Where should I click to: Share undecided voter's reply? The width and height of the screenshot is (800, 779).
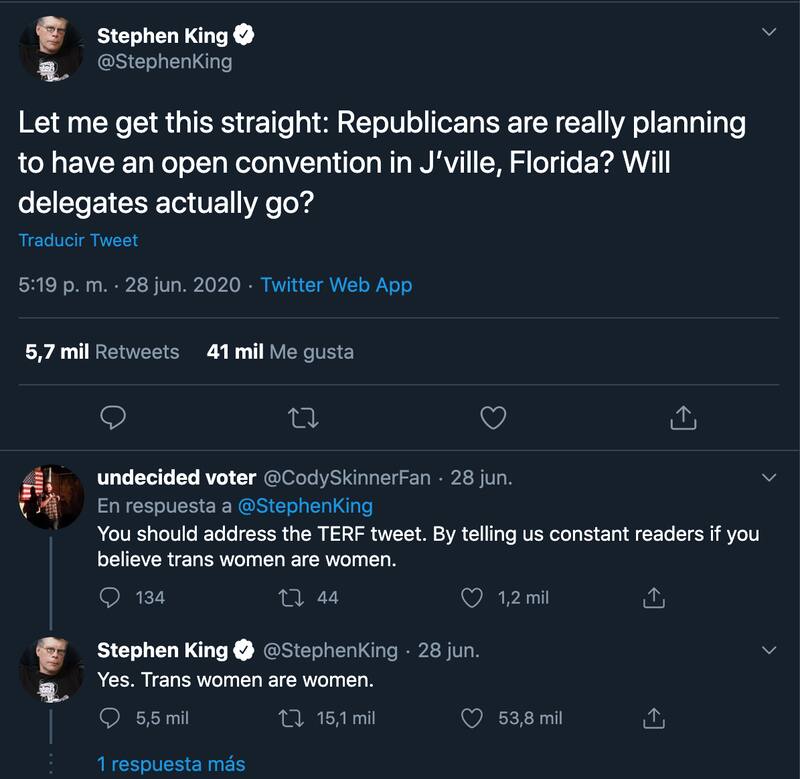point(652,597)
